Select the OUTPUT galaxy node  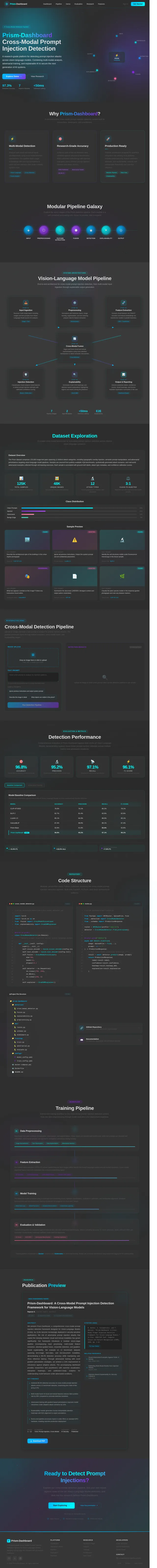click(x=121, y=230)
